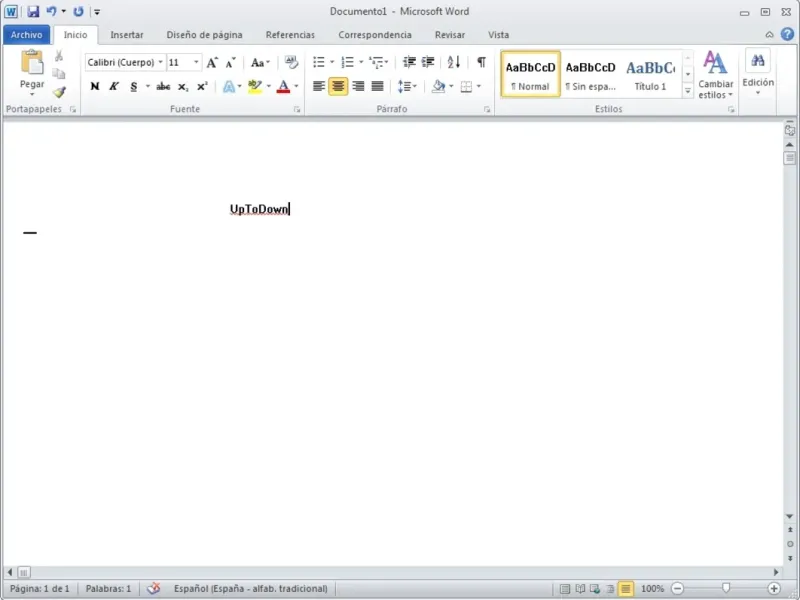The width and height of the screenshot is (800, 600).
Task: Switch to Full Screen Reading view
Action: click(x=580, y=589)
